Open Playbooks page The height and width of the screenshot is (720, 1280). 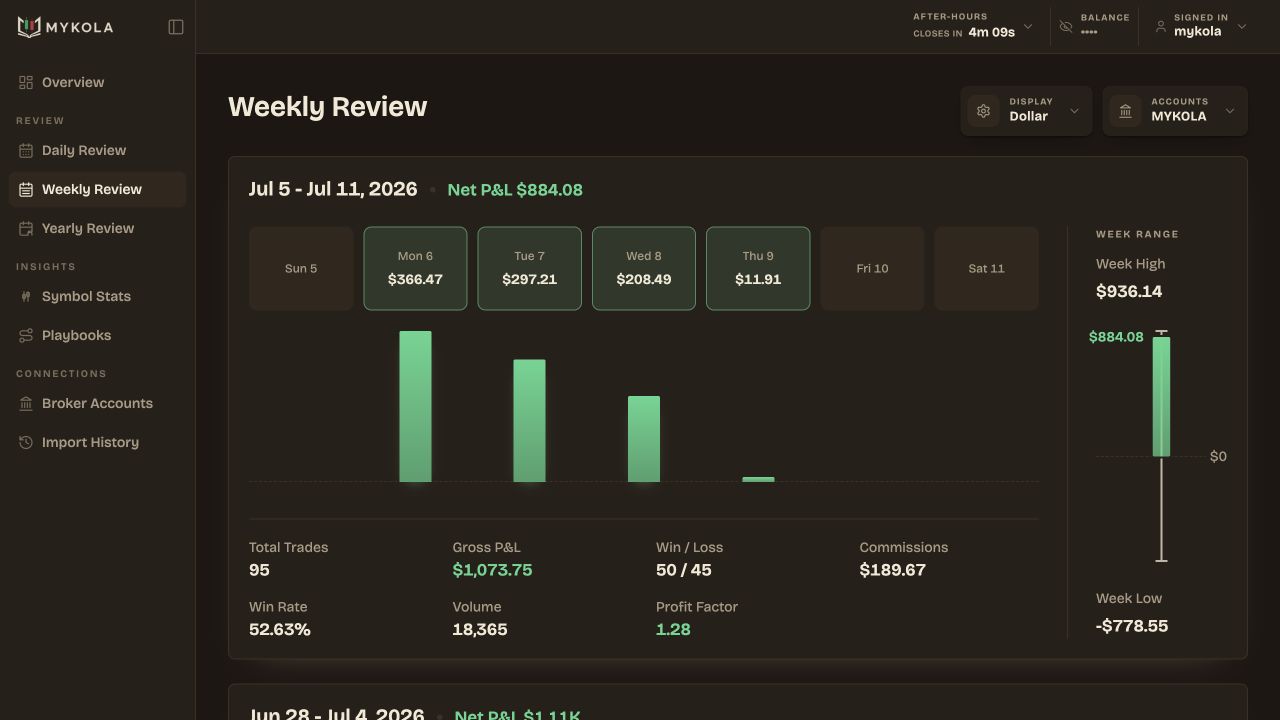coord(97,335)
